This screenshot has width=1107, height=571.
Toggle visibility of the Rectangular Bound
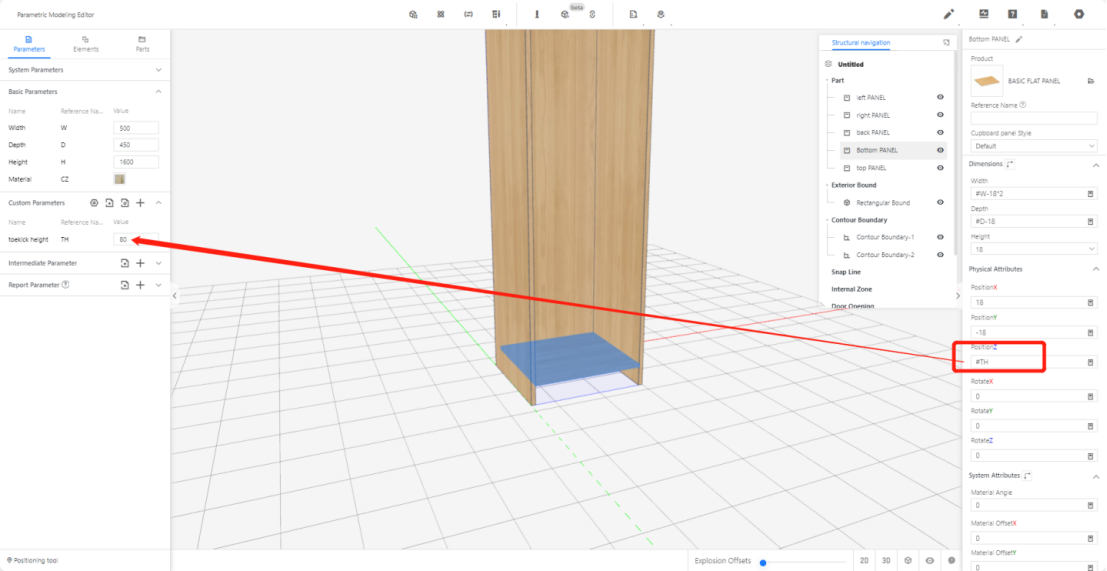[x=940, y=202]
